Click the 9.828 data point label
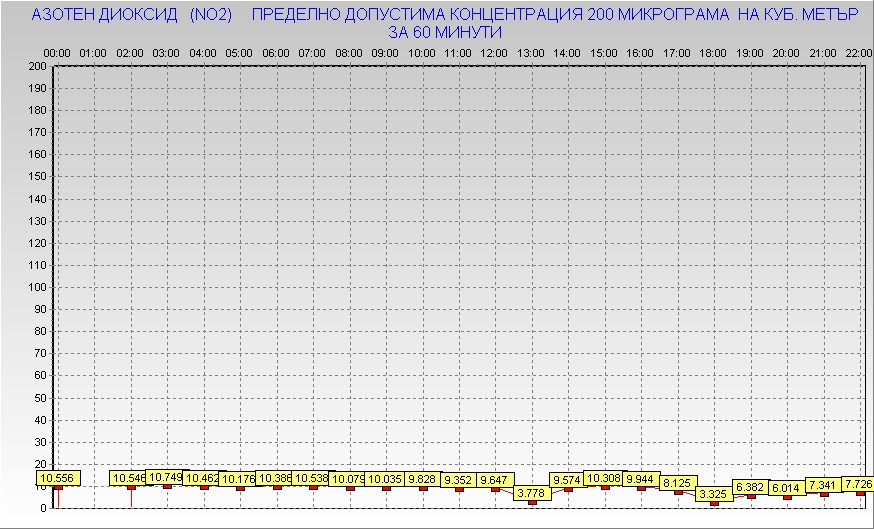The height and width of the screenshot is (529, 874). click(423, 479)
